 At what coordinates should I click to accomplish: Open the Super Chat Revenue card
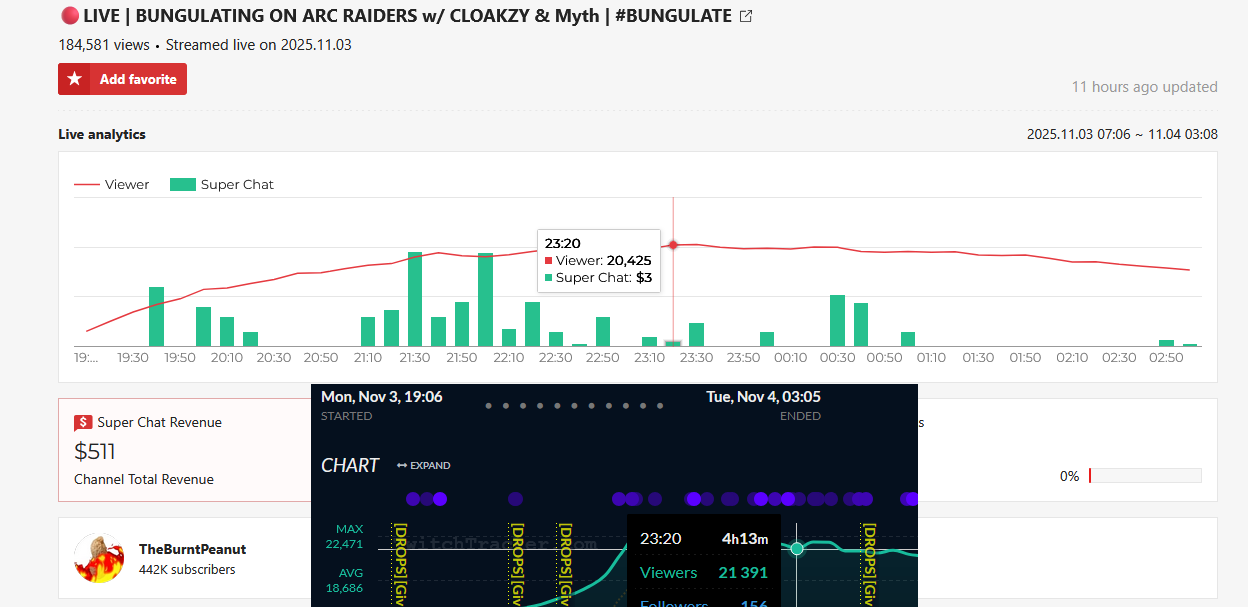[185, 450]
